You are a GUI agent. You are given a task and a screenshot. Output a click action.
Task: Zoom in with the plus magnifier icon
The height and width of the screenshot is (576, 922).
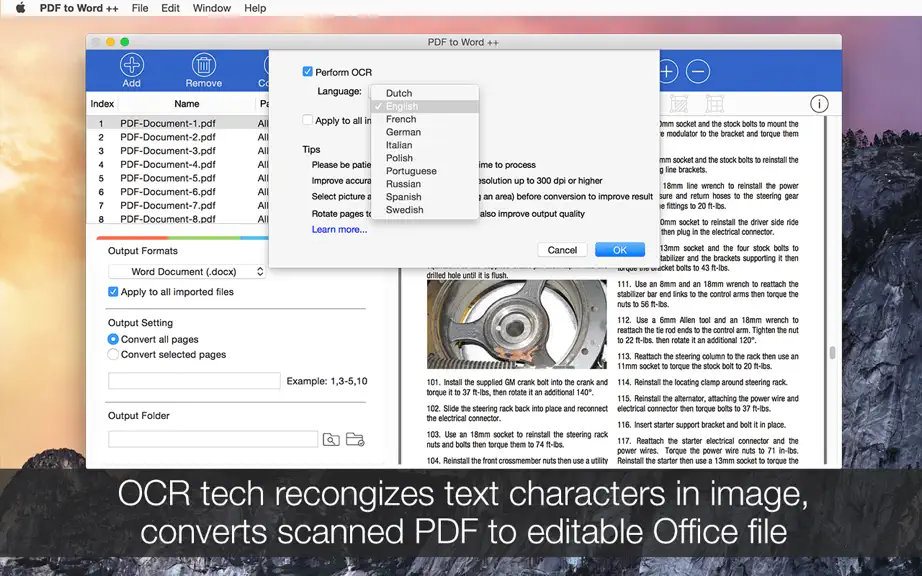667,72
